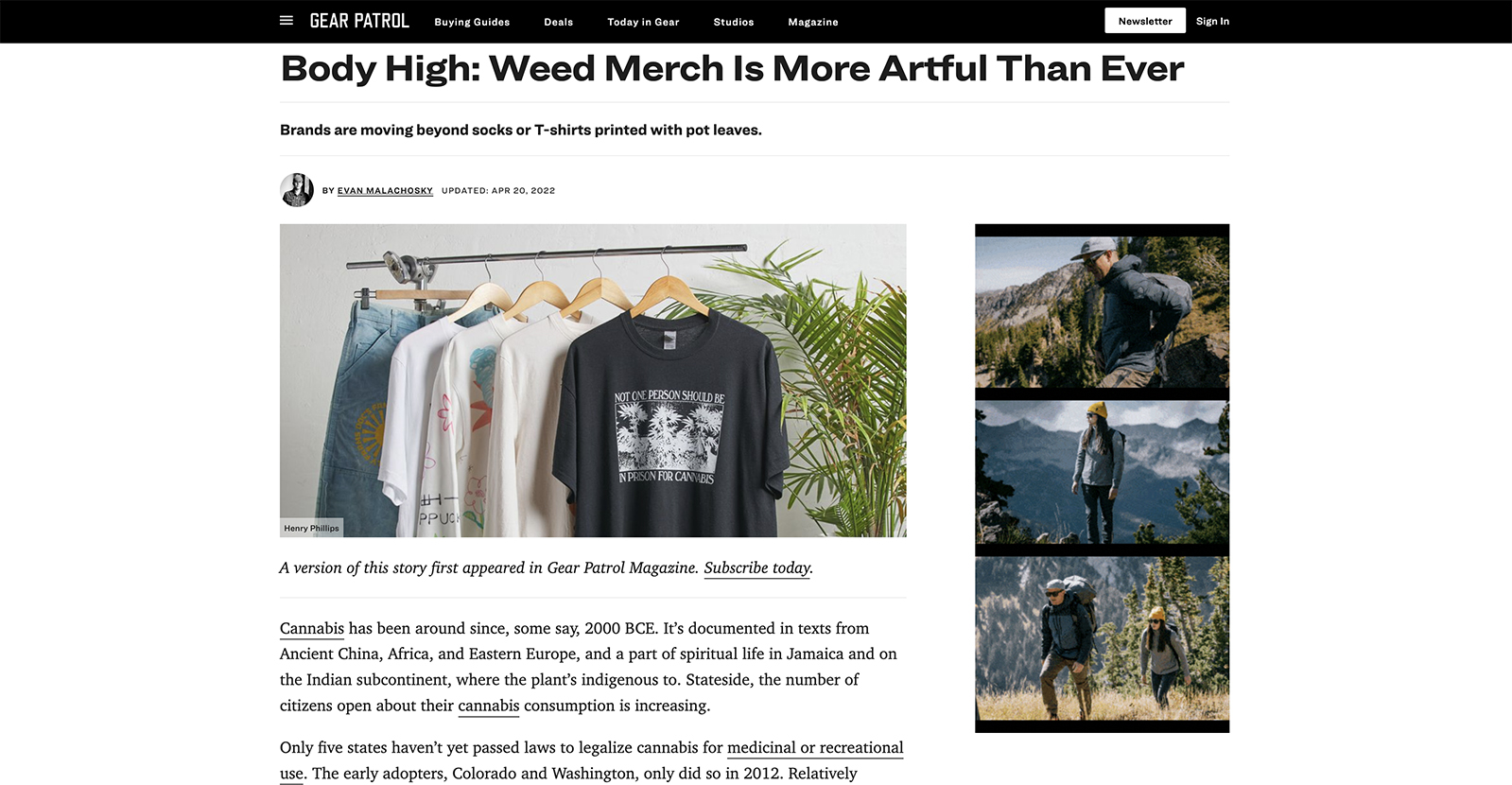Open Buying Guides menu

pyautogui.click(x=472, y=22)
